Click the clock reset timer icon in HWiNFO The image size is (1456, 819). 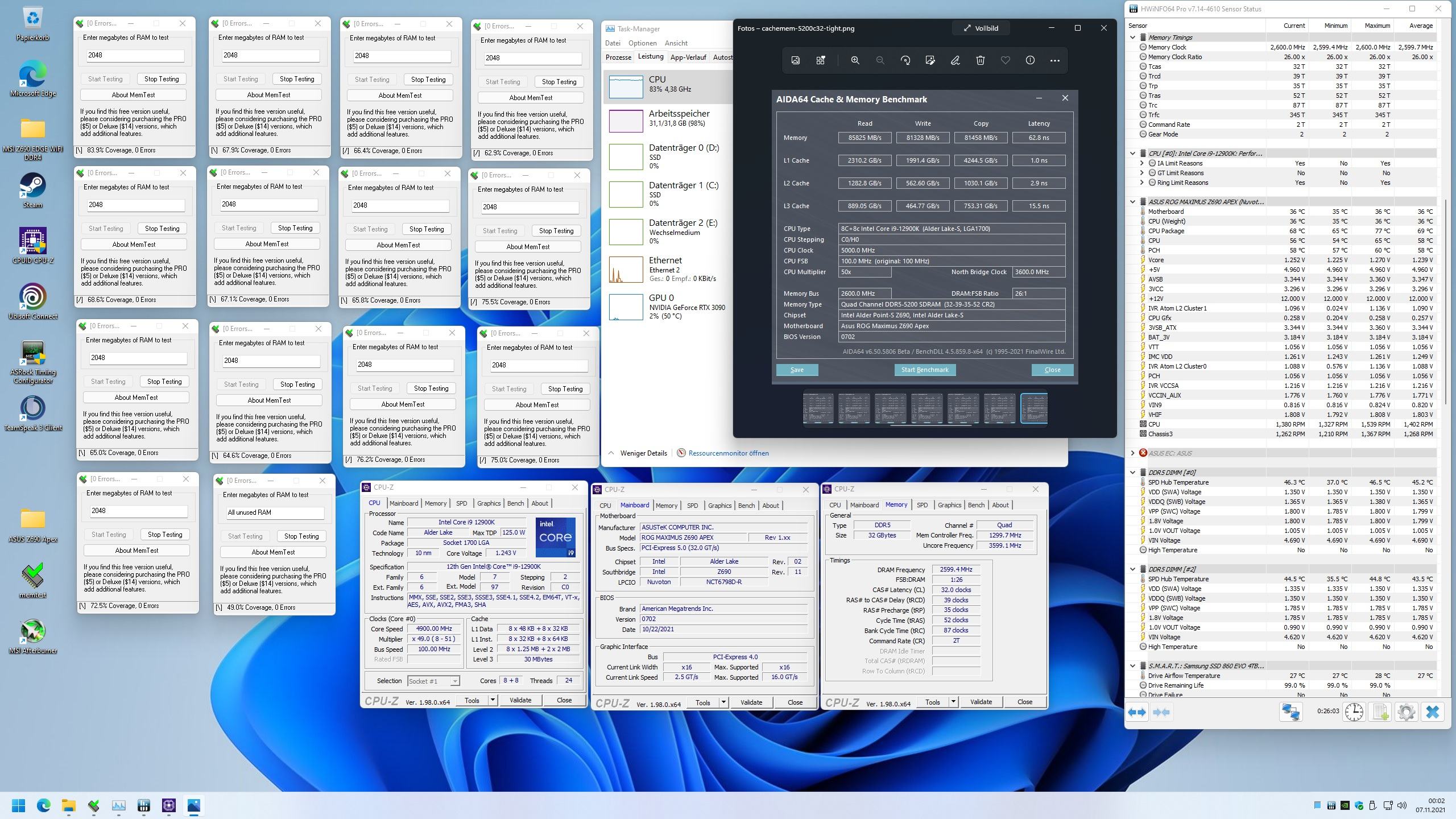click(1354, 712)
